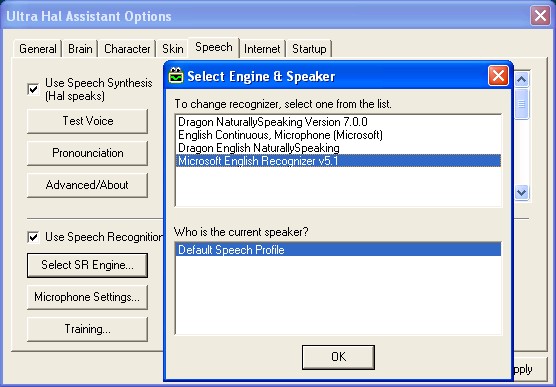This screenshot has height=387, width=556.
Task: Confirm with the OK button
Action: pos(338,357)
